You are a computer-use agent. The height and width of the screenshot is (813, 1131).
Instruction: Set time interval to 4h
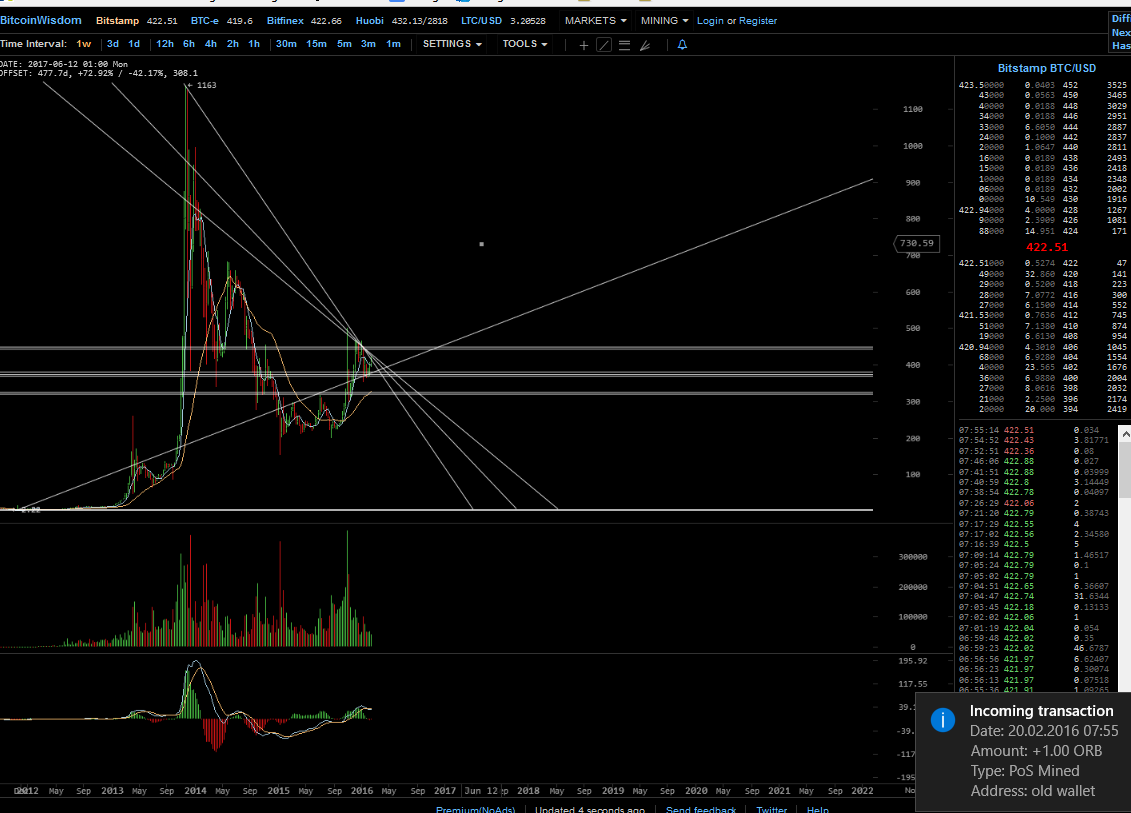pyautogui.click(x=211, y=44)
